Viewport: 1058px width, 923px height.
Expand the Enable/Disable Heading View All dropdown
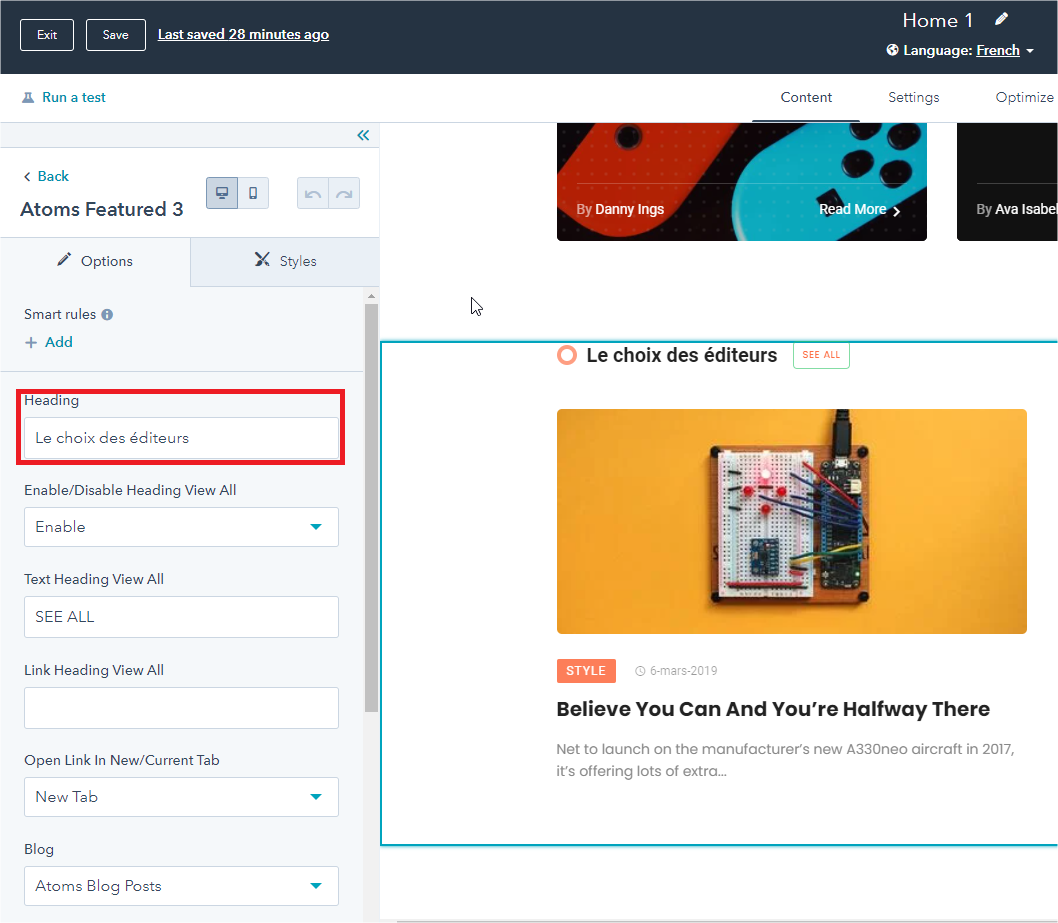181,527
